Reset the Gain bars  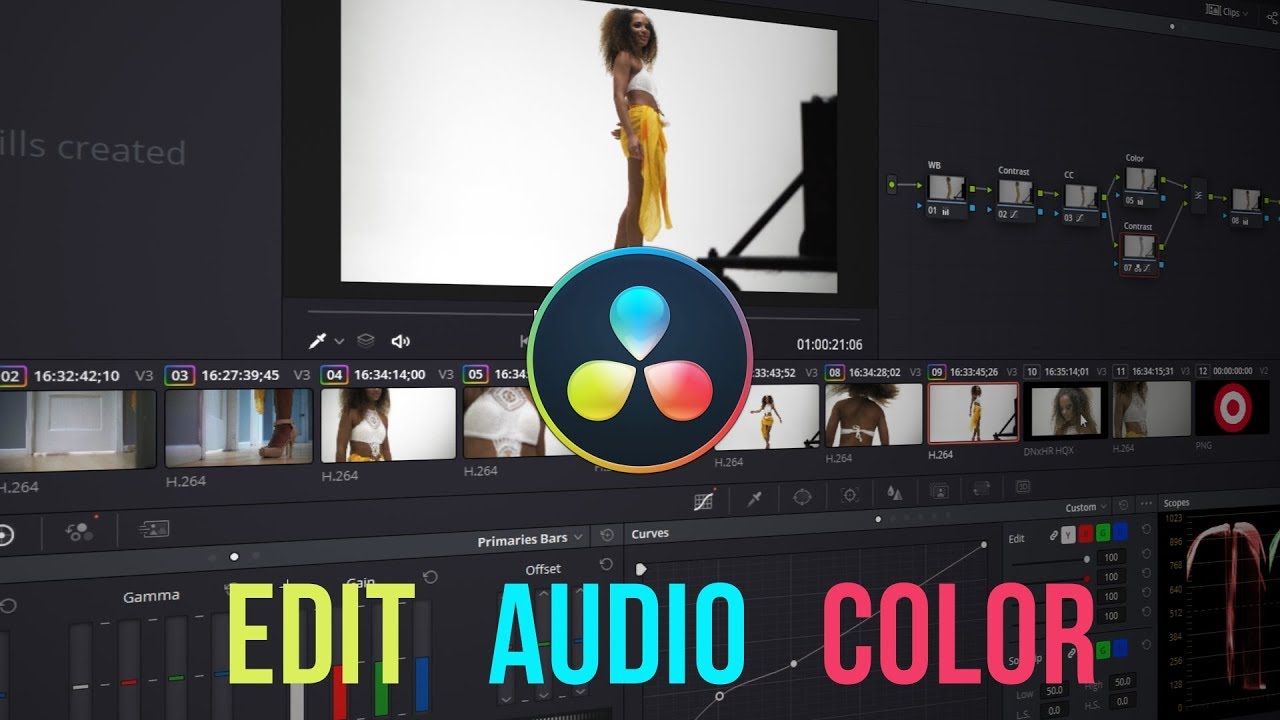tap(430, 577)
